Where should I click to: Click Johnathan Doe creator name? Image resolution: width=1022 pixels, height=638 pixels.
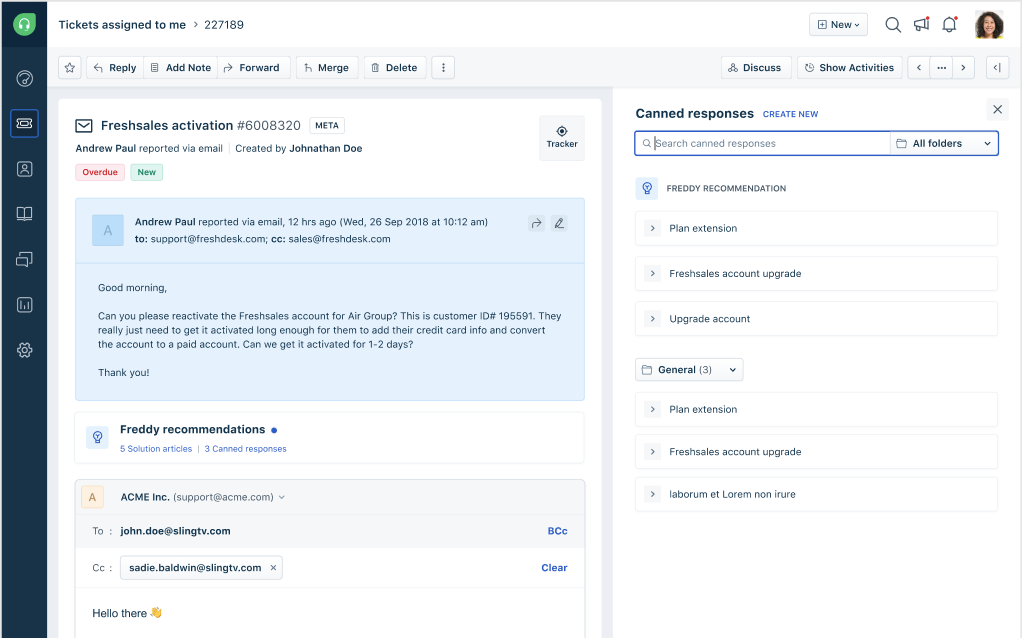[325, 149]
